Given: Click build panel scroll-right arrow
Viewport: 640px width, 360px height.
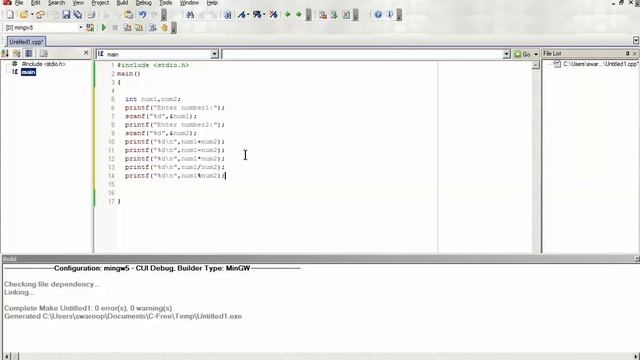Looking at the screenshot, I should (636, 356).
